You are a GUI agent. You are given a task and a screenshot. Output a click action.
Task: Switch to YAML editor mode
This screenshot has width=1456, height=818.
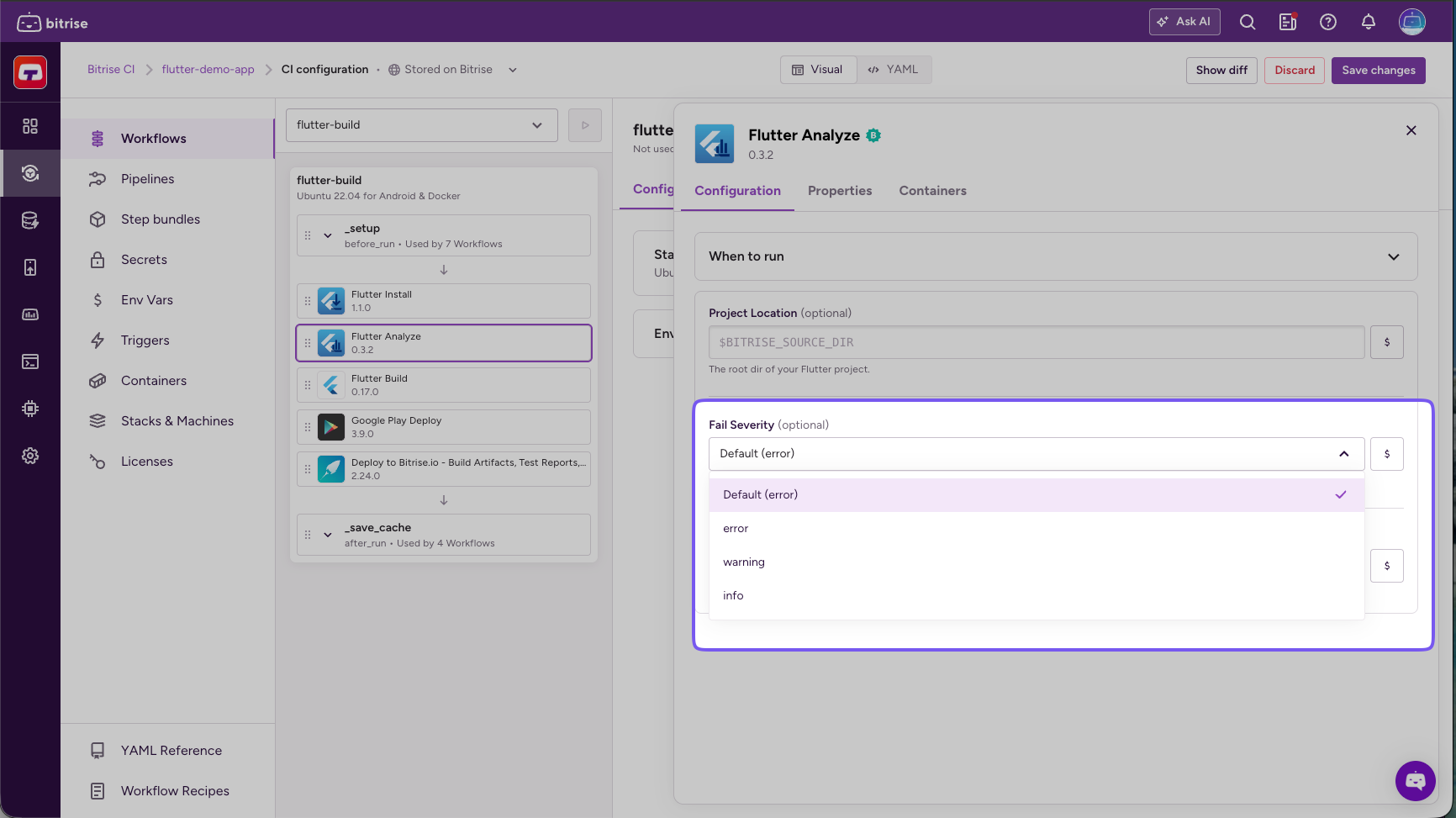tap(894, 70)
